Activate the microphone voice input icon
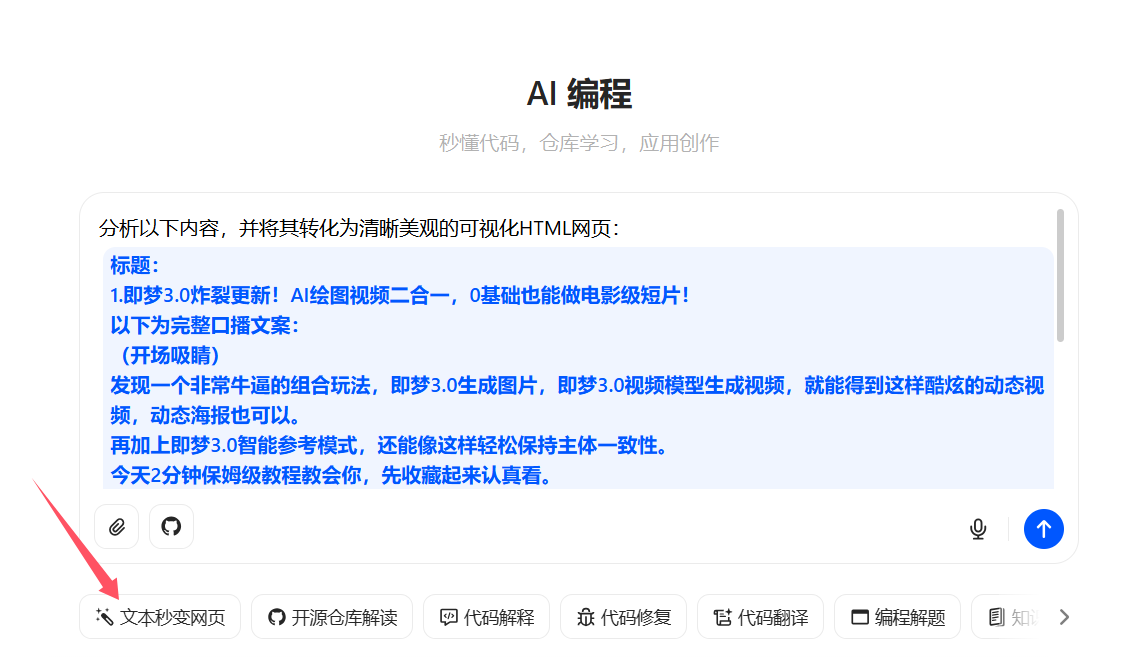This screenshot has width=1124, height=660. click(x=978, y=529)
